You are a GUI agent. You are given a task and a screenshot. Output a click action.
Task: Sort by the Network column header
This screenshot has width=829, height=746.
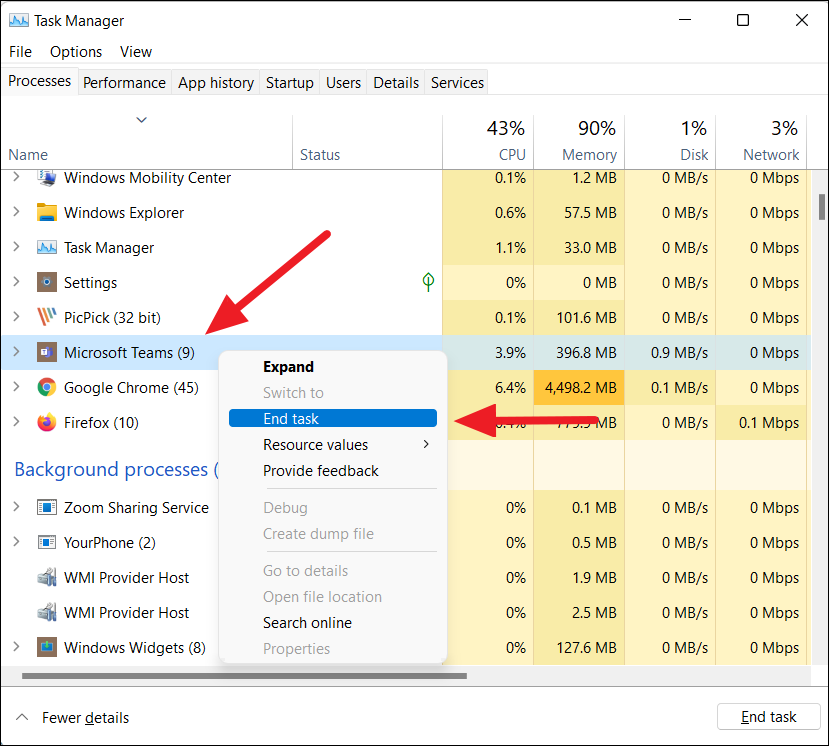click(x=761, y=141)
